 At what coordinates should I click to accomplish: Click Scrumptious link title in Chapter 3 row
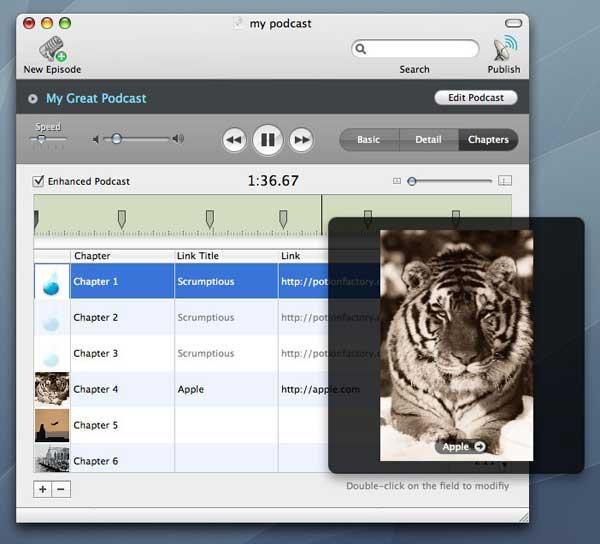click(206, 353)
